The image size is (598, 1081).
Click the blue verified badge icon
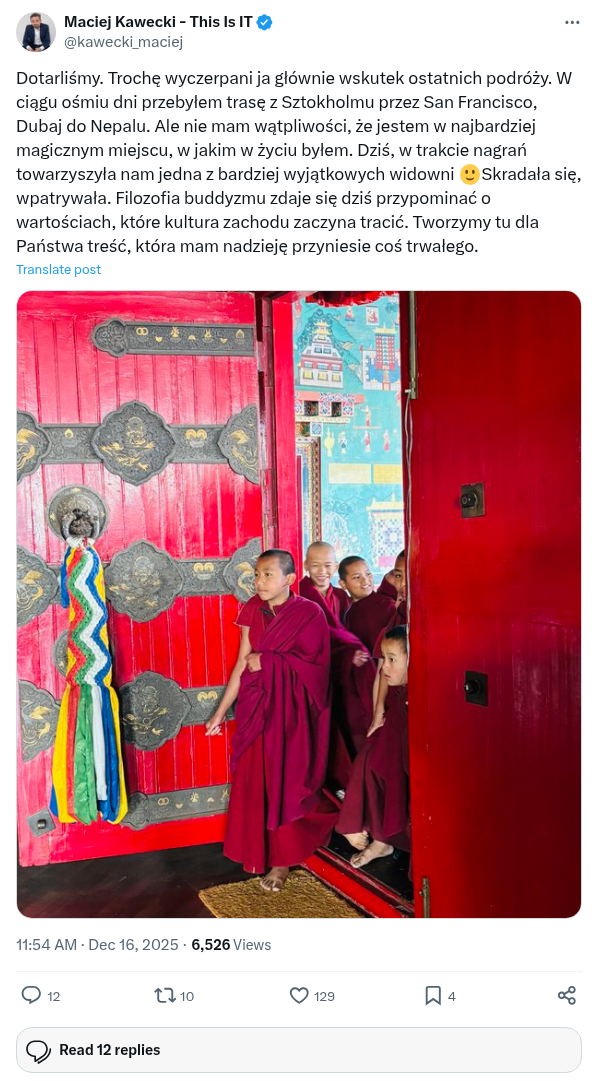pos(264,22)
